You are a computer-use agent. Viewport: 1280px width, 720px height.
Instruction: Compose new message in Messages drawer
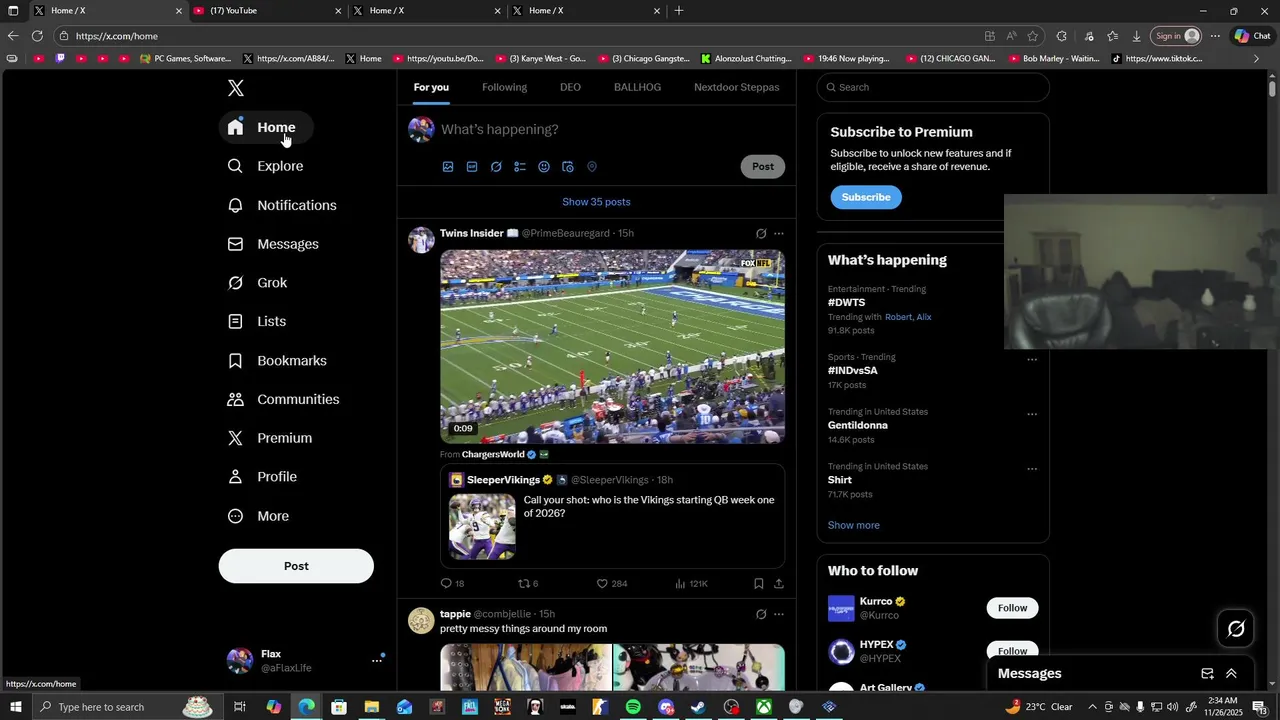1207,674
